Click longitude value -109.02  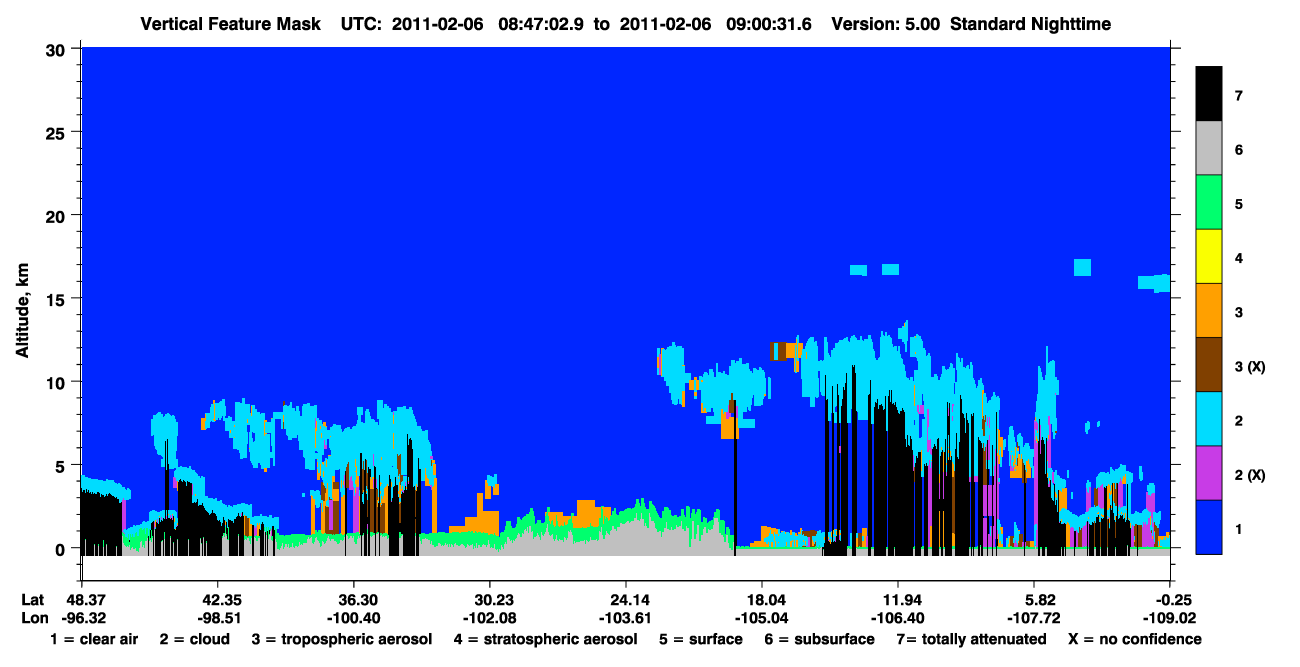(1169, 617)
